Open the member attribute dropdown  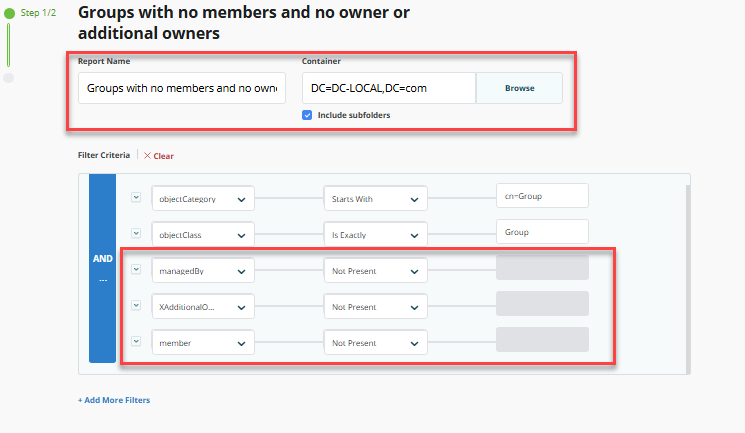203,343
